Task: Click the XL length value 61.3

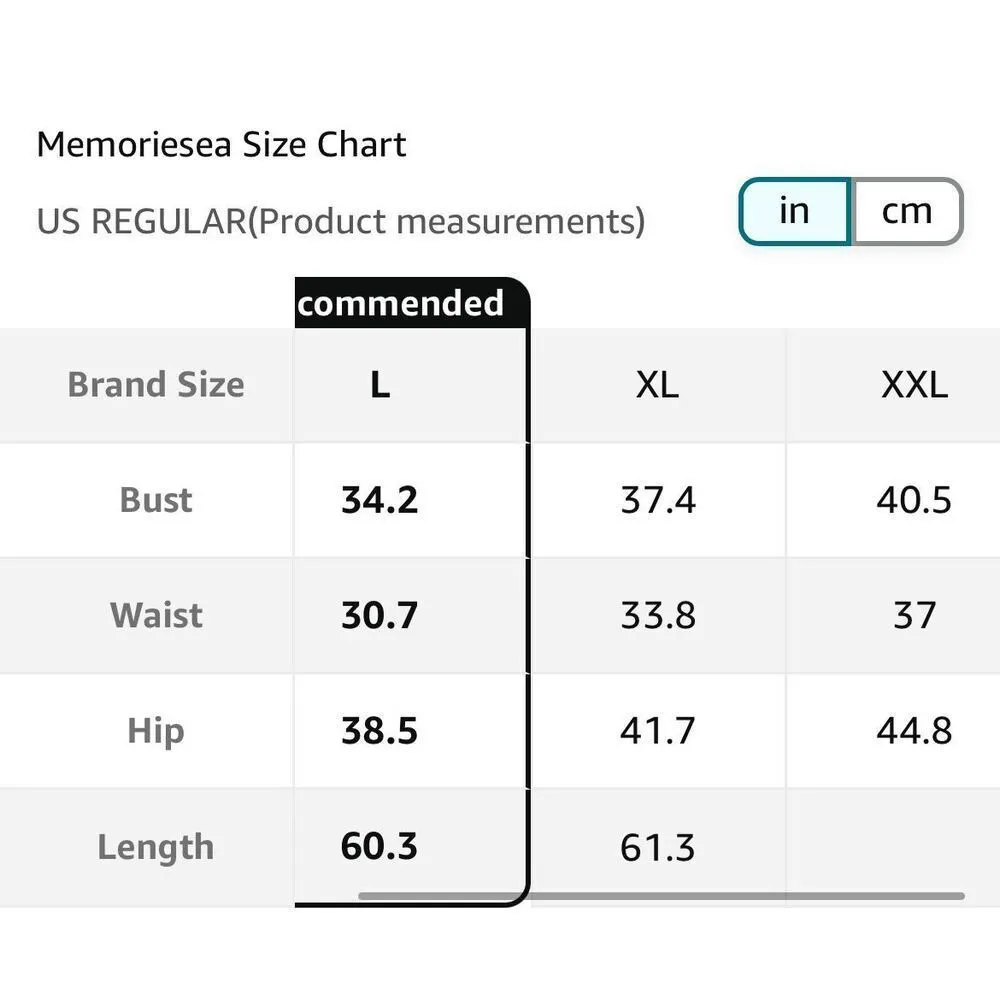Action: pos(657,848)
